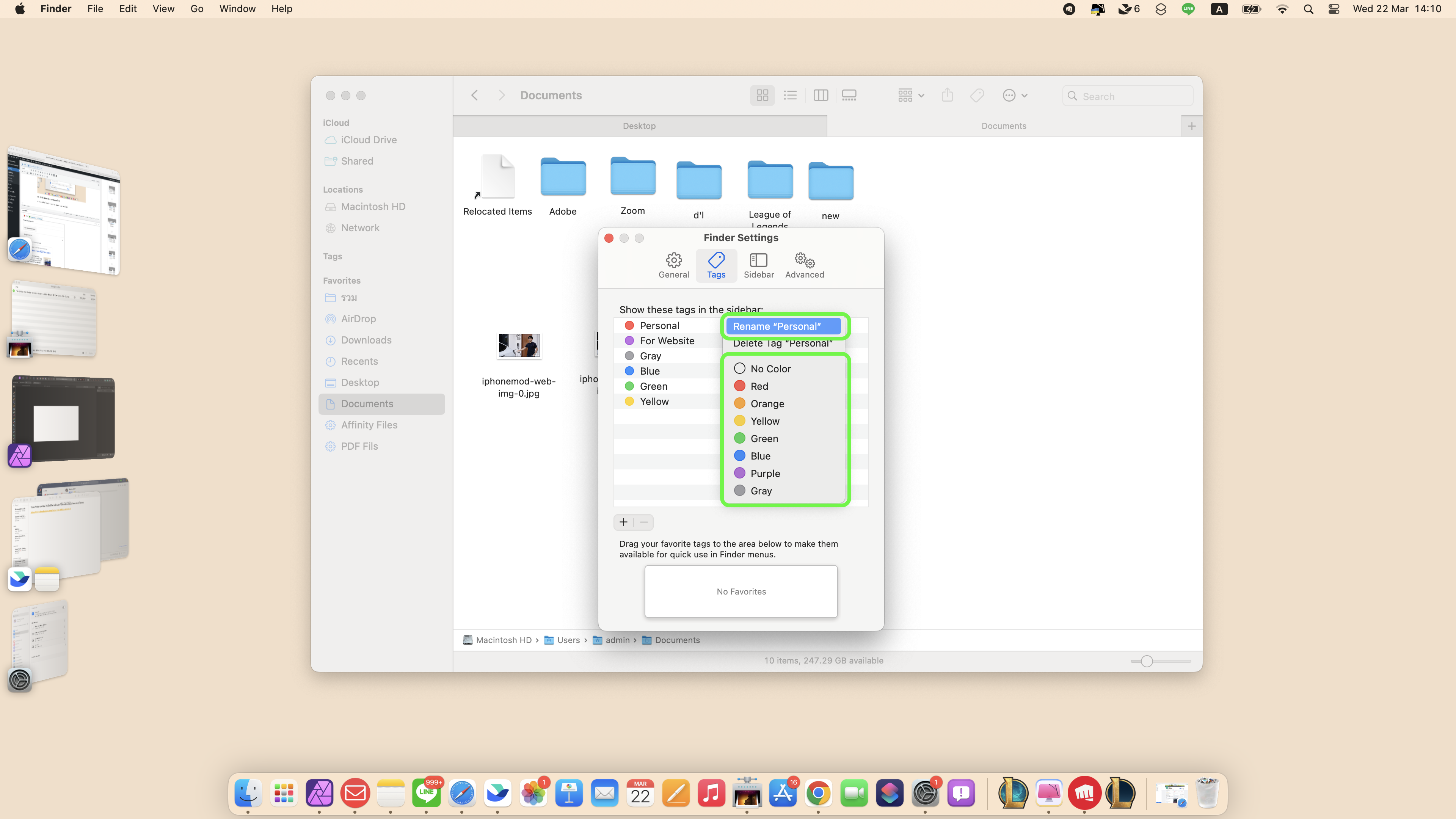
Task: Switch to list view in Finder toolbar
Action: point(790,96)
